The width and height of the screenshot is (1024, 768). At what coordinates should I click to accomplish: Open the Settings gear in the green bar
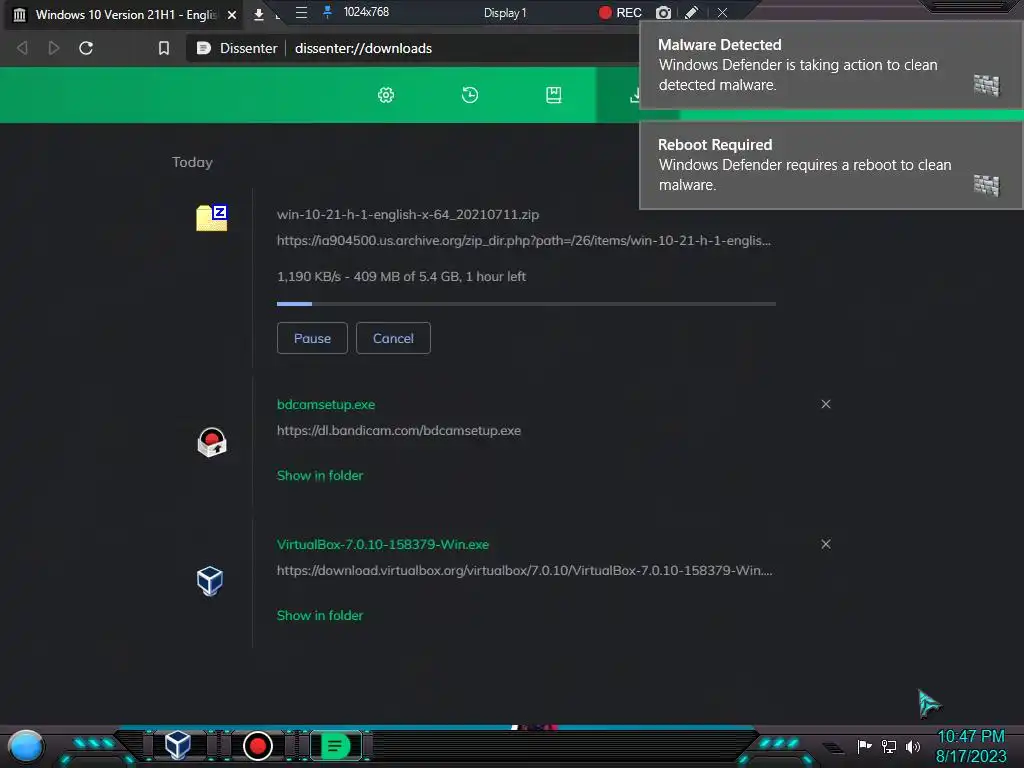pyautogui.click(x=386, y=95)
